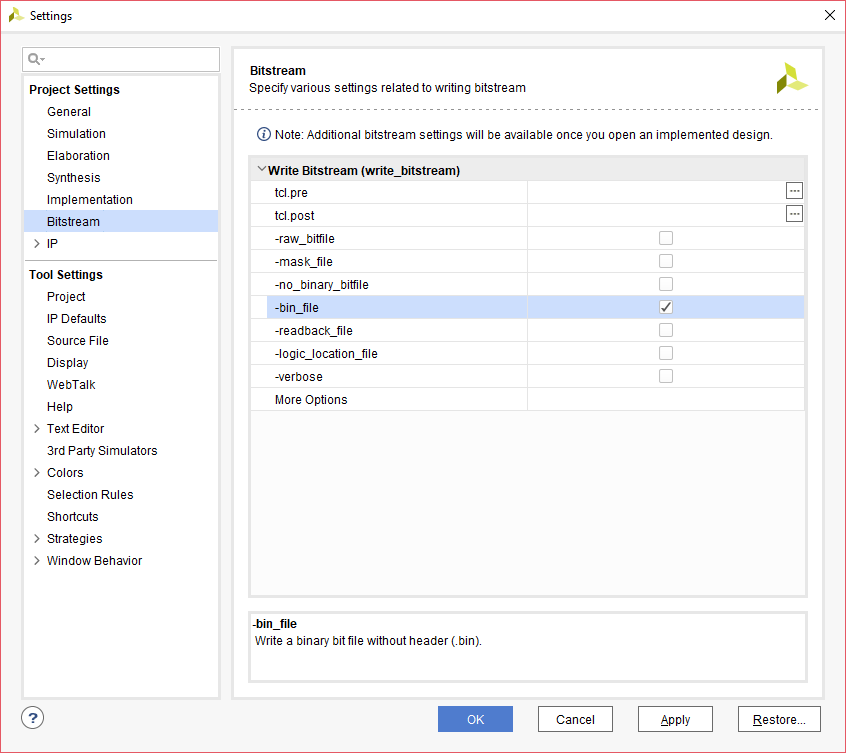Uncheck the -bin_file checkbox
Image resolution: width=846 pixels, height=753 pixels.
tap(666, 307)
